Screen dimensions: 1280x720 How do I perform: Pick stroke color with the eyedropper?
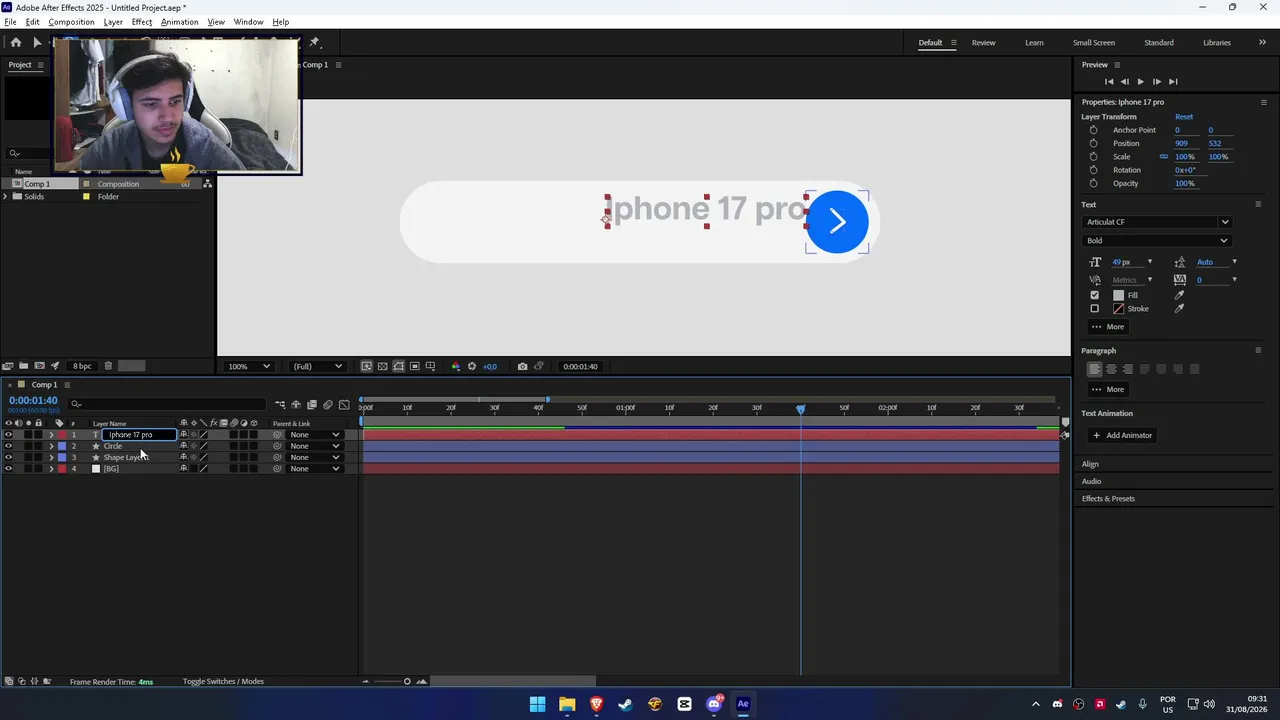pos(1179,309)
